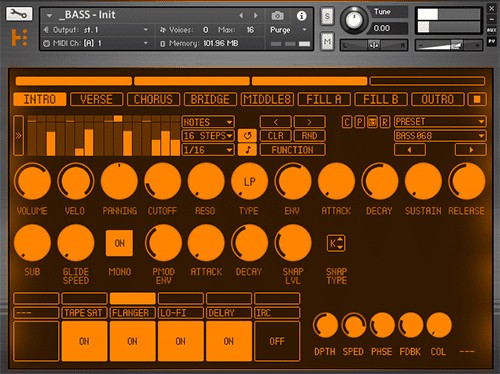
Task: Select the CHORUS pattern tab
Action: click(x=153, y=99)
